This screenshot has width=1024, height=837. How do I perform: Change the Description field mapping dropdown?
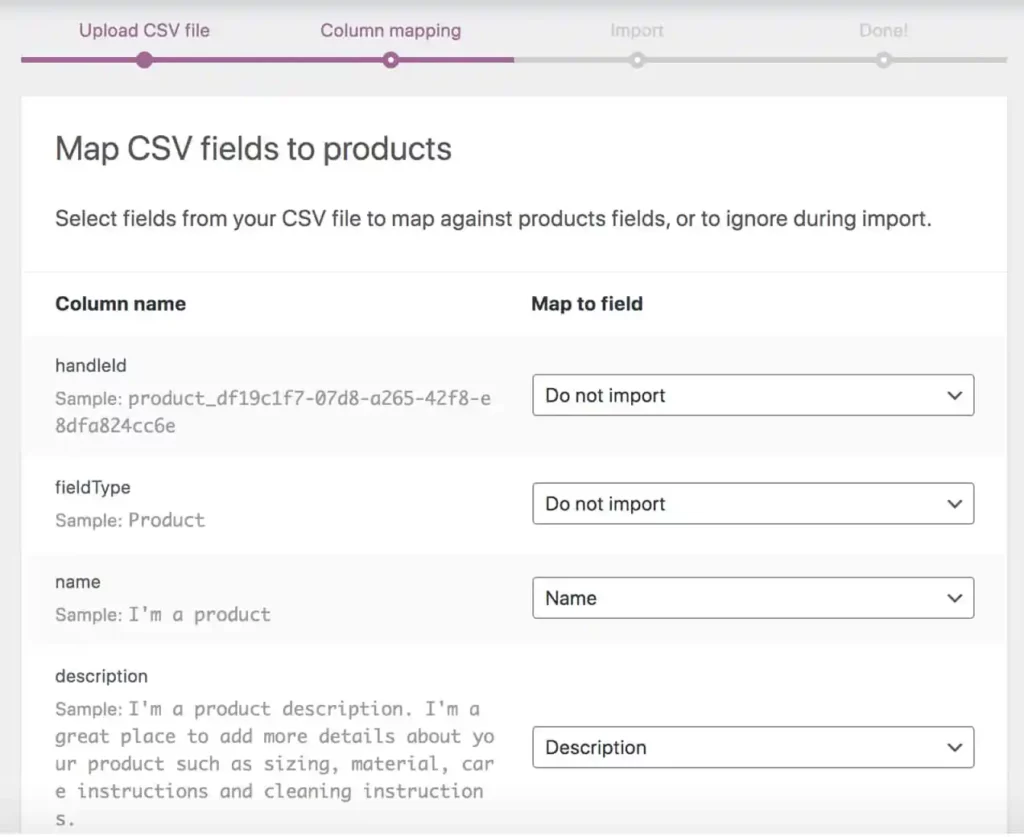752,747
